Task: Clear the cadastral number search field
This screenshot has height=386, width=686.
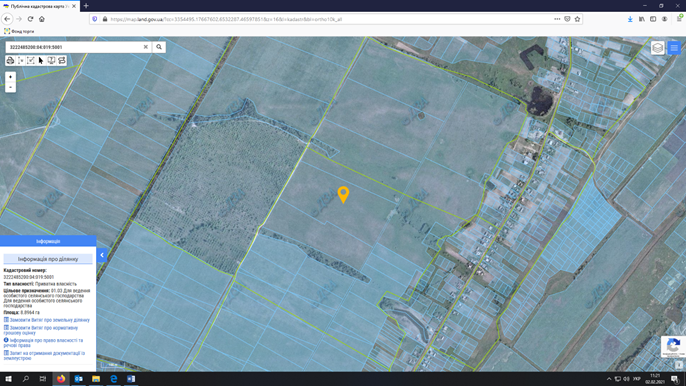Action: tap(146, 47)
